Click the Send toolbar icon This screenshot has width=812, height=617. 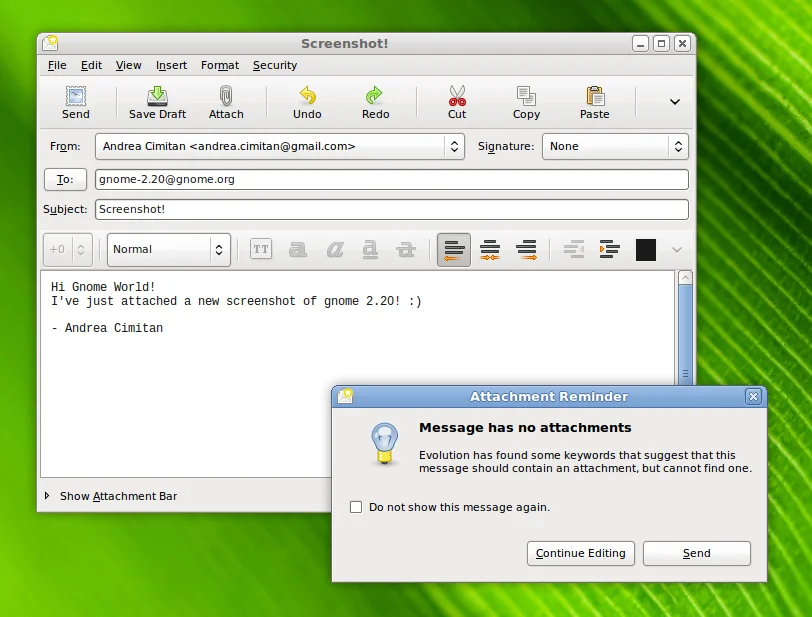[75, 100]
